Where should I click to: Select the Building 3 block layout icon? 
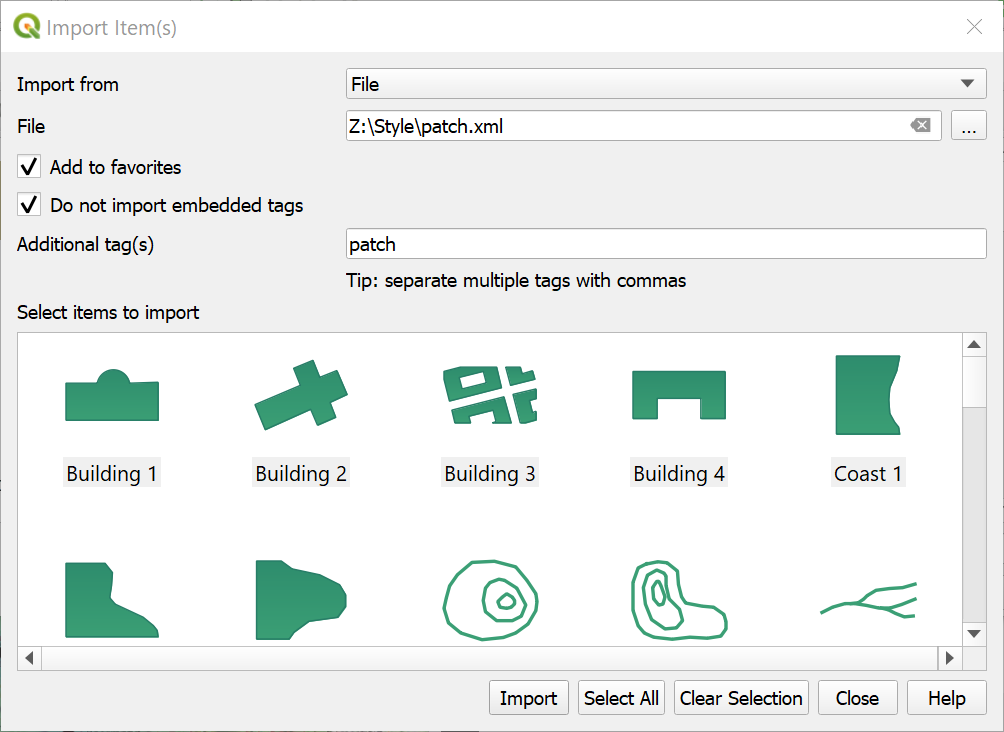coord(490,394)
